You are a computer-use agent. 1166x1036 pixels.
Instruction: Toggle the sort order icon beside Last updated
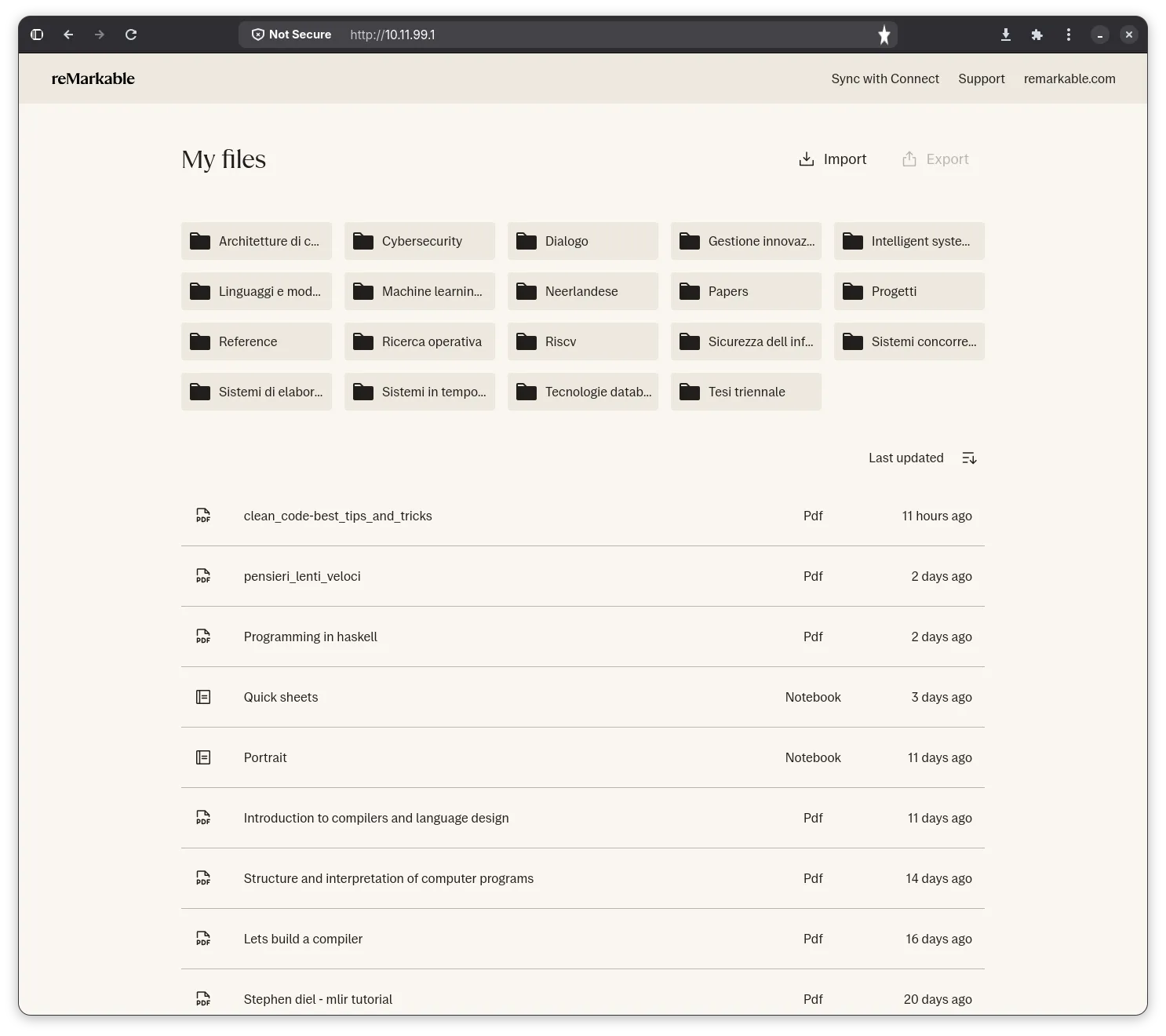[x=969, y=458]
